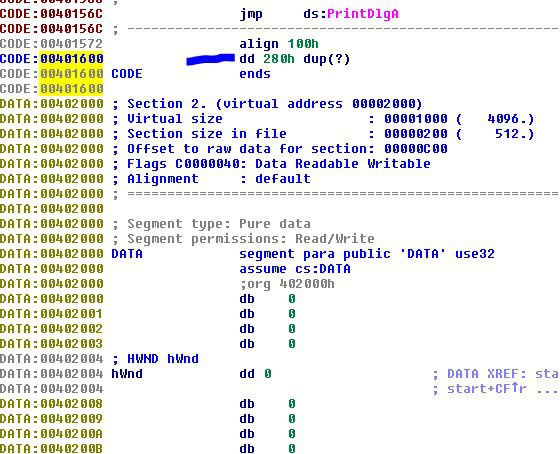560x454 pixels.
Task: Click the db 0 entry at 0040200B
Action: coord(267,449)
